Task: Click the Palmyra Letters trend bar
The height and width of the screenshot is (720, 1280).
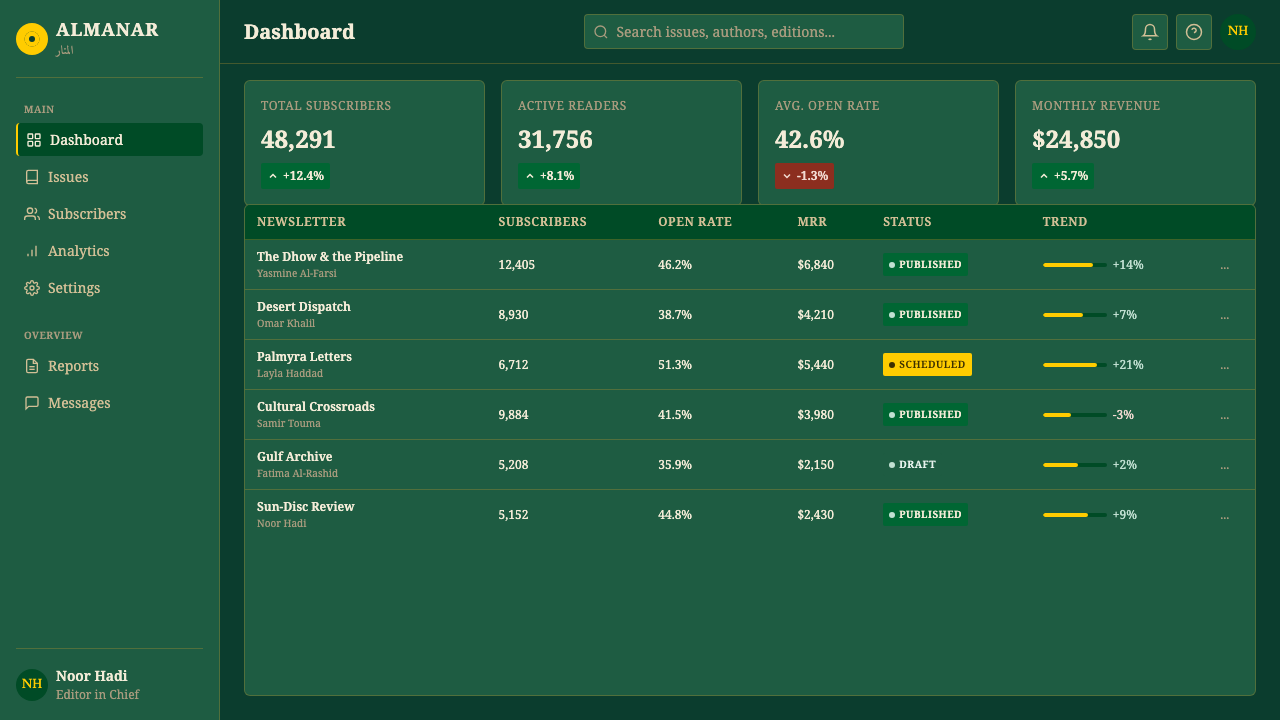Action: (x=1075, y=365)
